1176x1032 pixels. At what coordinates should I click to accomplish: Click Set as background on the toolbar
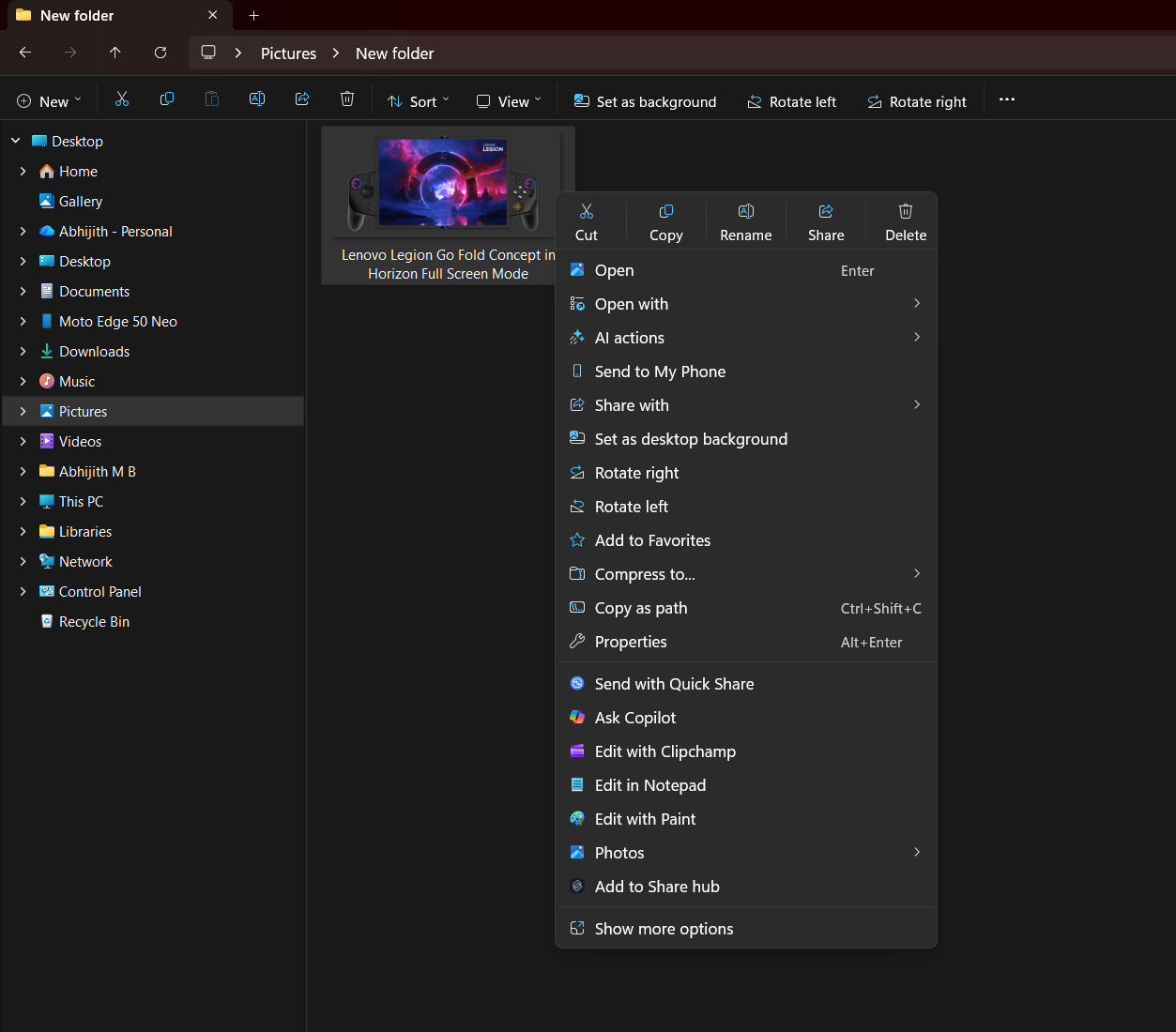[x=644, y=100]
